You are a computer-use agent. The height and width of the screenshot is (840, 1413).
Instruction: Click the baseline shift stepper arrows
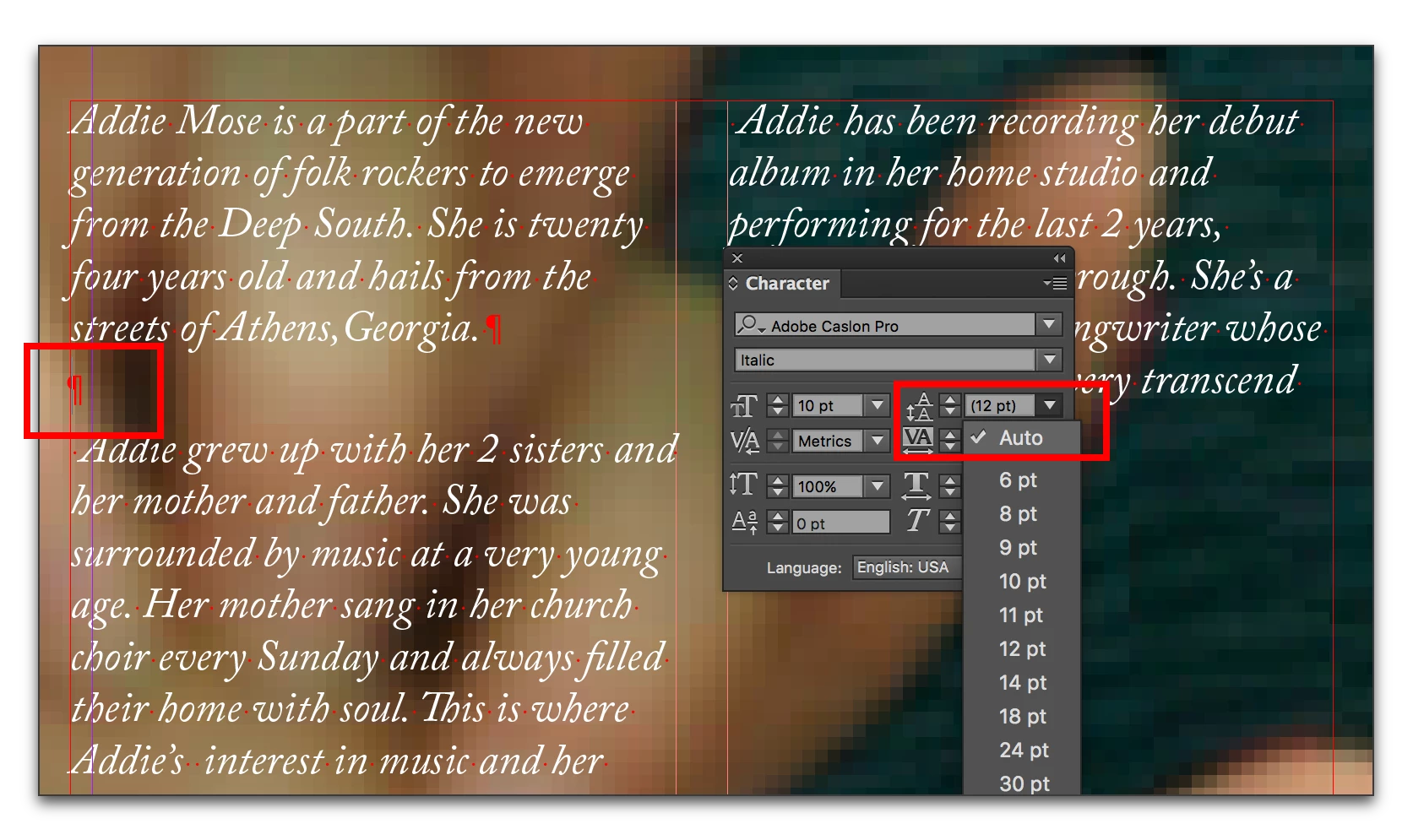coord(778,523)
